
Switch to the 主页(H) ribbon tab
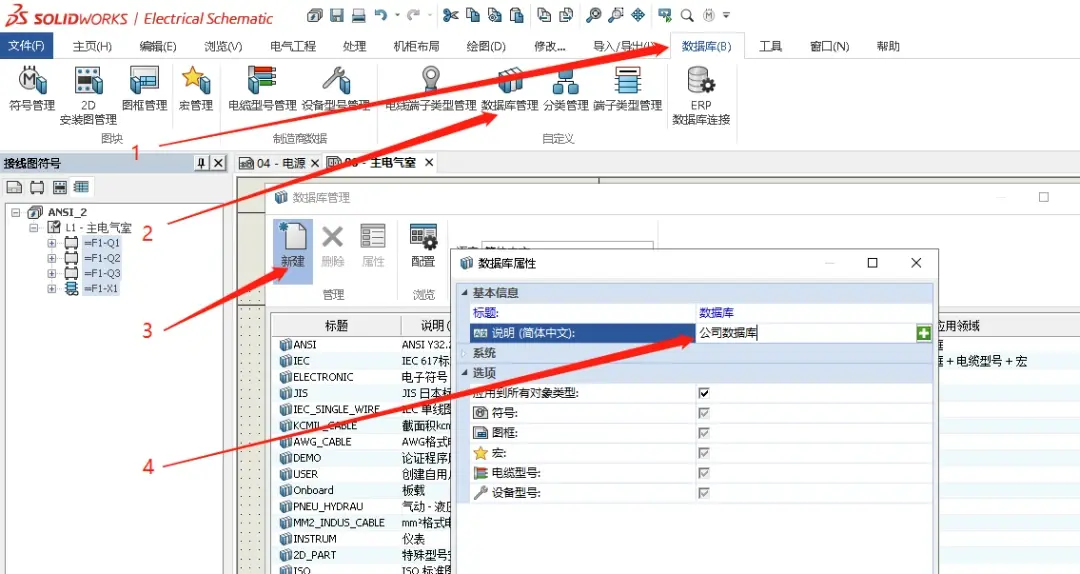click(x=92, y=46)
